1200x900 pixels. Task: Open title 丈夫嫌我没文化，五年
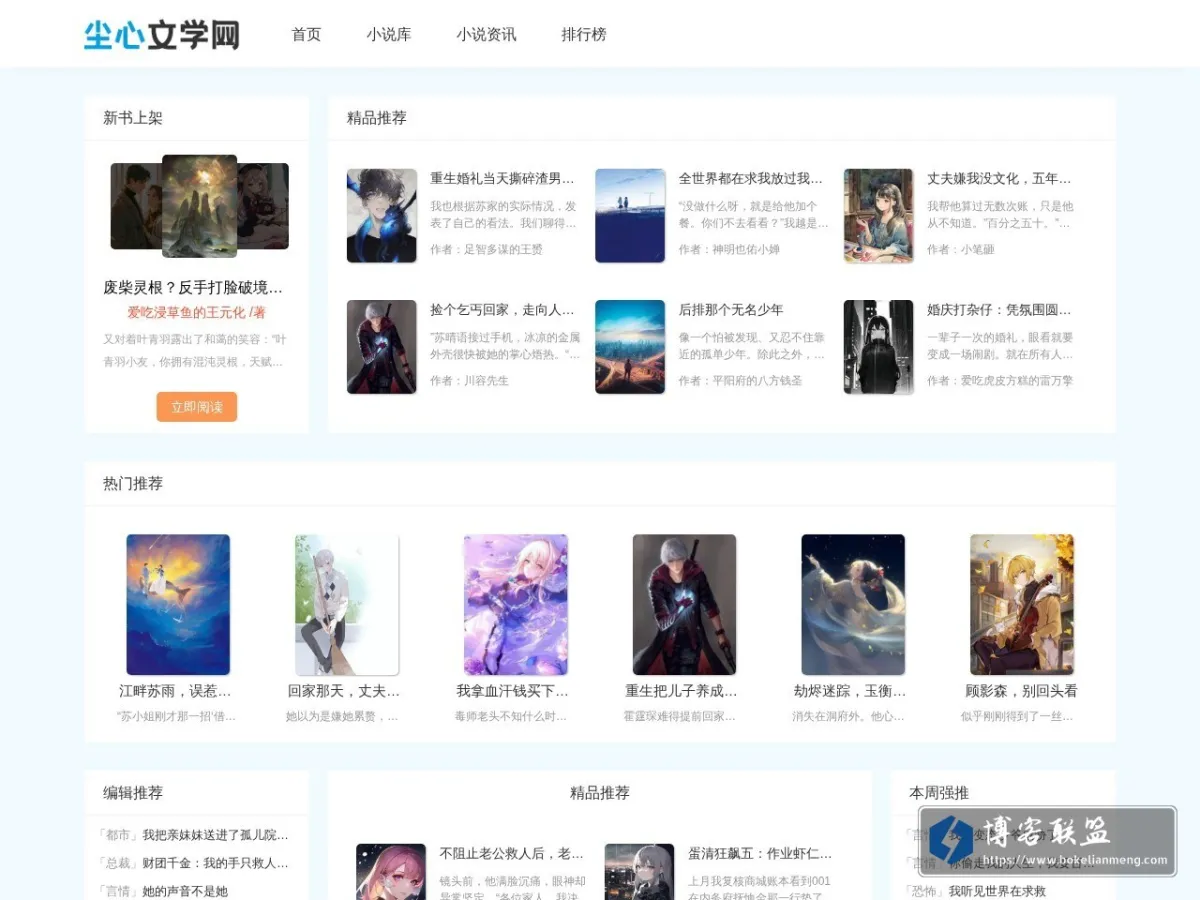[999, 178]
